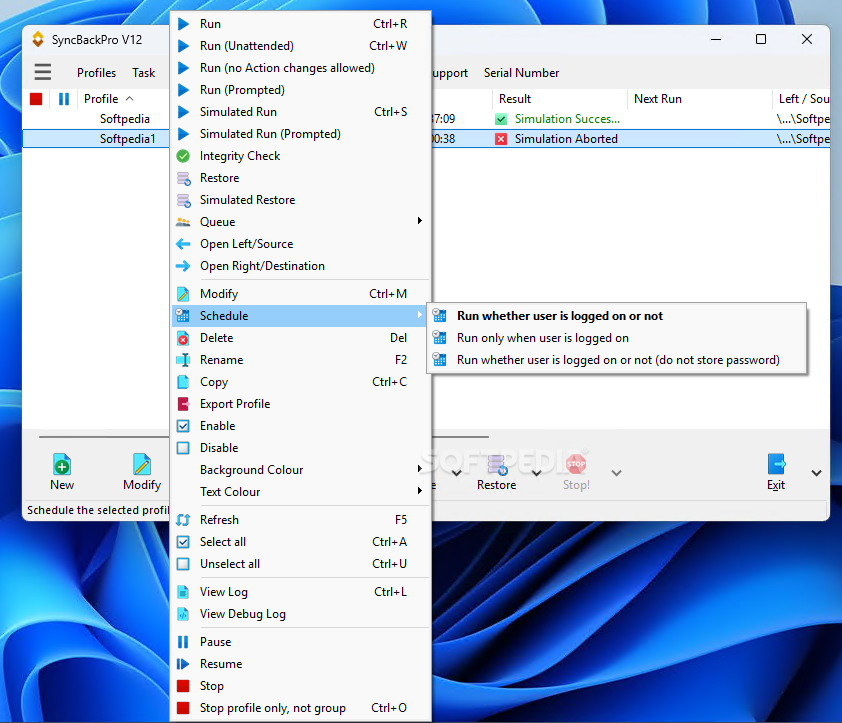Viewport: 842px width, 723px height.
Task: Open the dropdown arrow beside Exit button
Action: pos(816,473)
